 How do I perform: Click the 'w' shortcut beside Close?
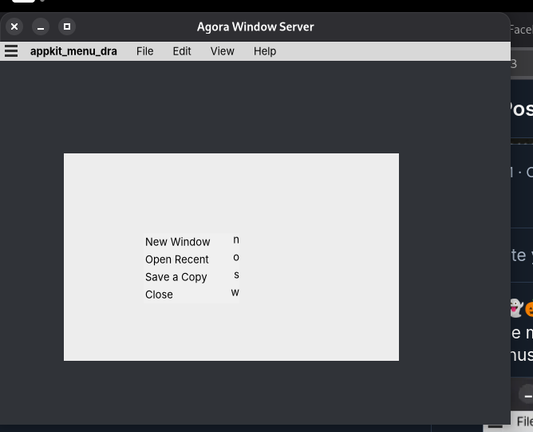235,292
